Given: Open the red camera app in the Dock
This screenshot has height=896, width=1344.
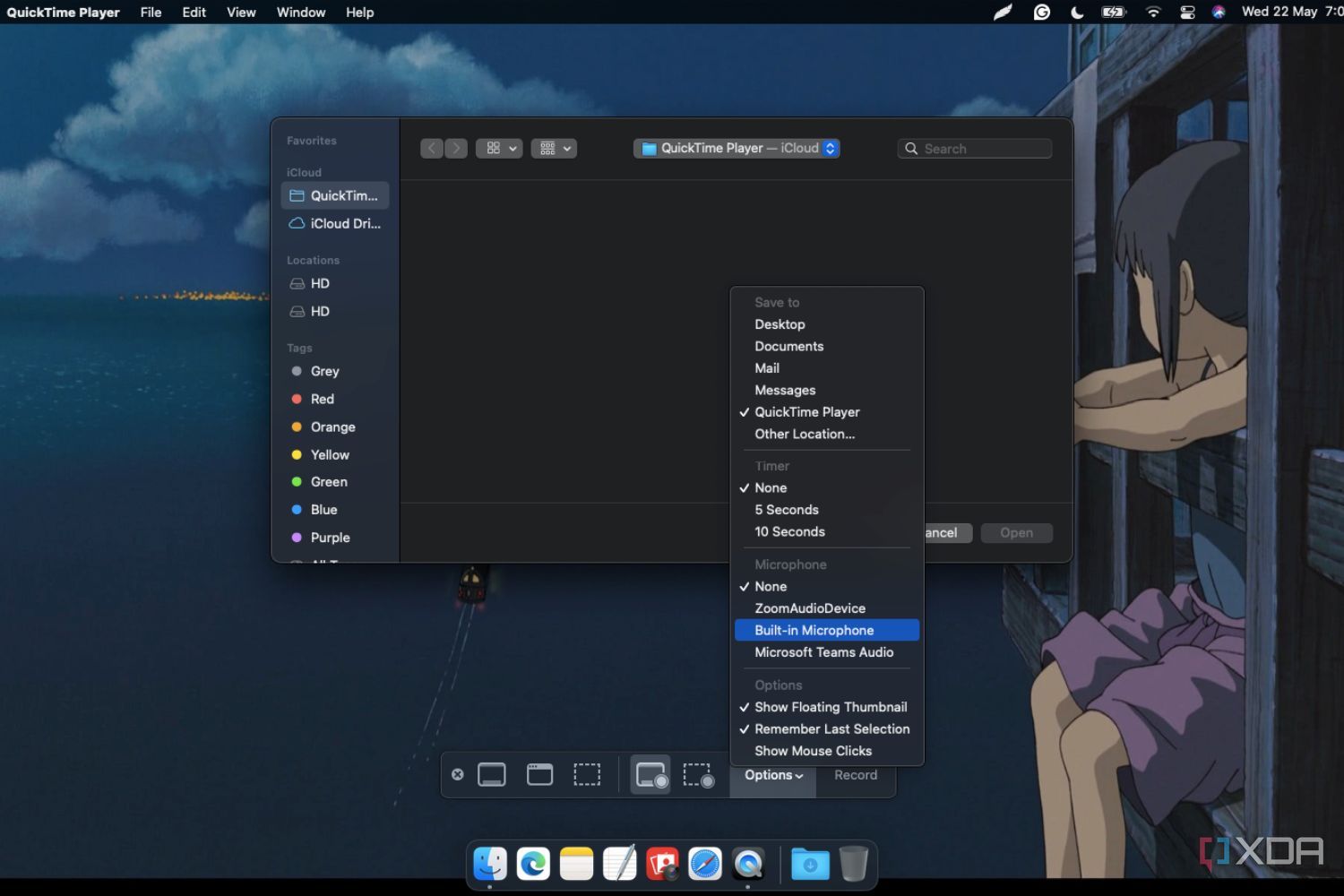Looking at the screenshot, I should (662, 864).
